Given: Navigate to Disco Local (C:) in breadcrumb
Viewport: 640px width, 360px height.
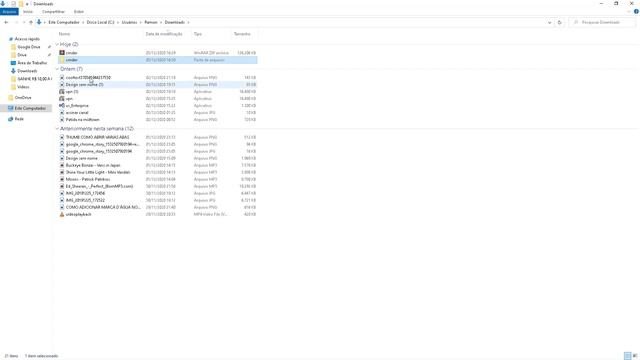Looking at the screenshot, I should 100,22.
